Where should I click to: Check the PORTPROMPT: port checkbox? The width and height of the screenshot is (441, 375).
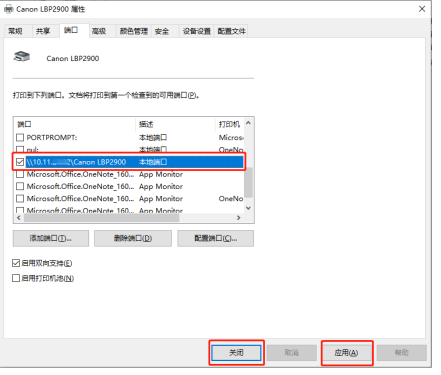pyautogui.click(x=20, y=137)
